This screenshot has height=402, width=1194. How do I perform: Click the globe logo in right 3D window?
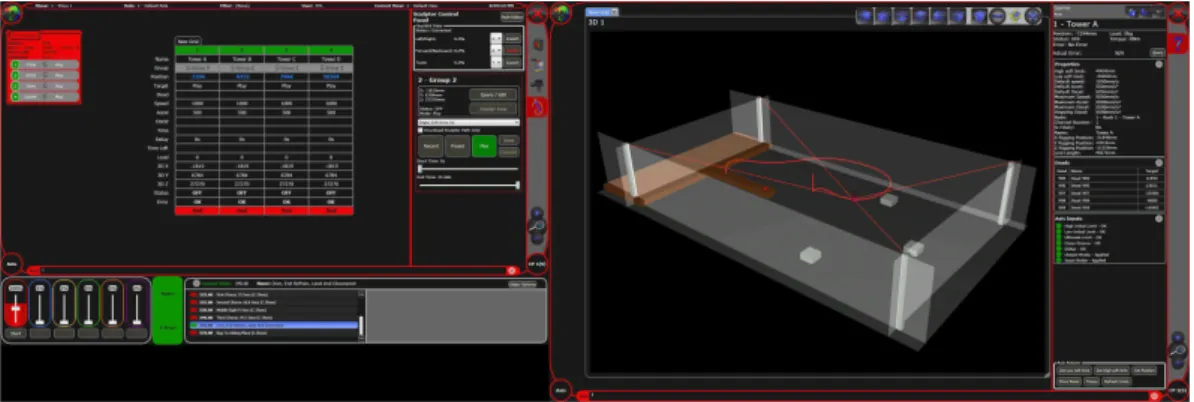(562, 14)
